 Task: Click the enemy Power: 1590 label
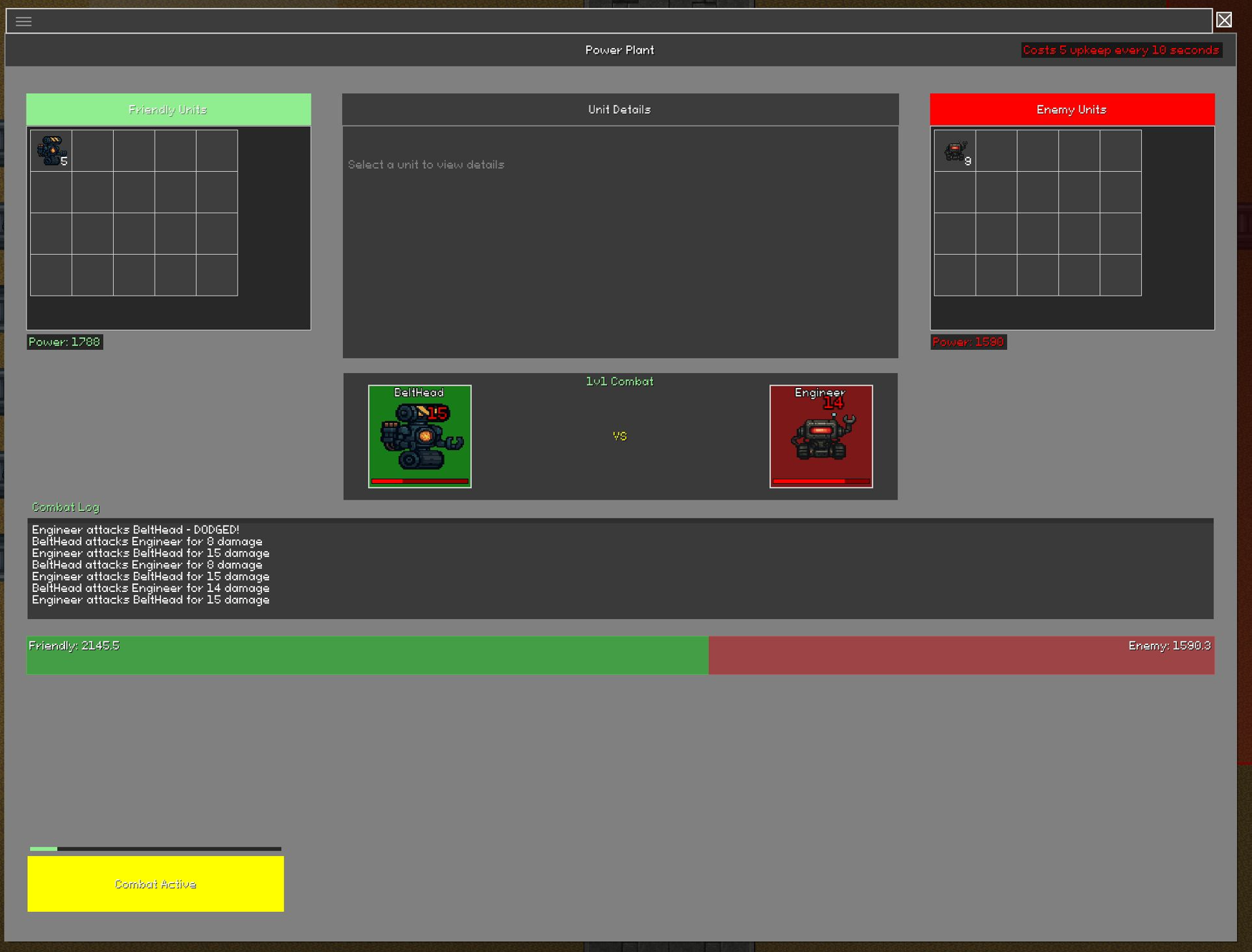(x=968, y=342)
